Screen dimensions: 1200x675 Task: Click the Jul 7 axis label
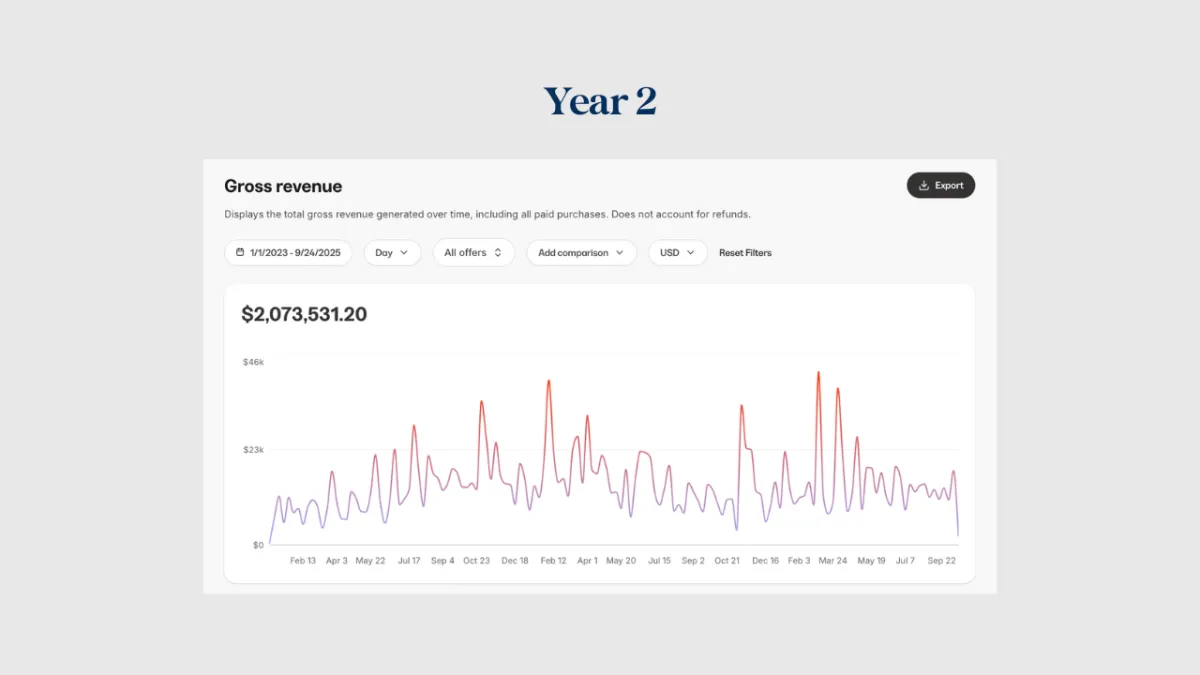tap(905, 561)
